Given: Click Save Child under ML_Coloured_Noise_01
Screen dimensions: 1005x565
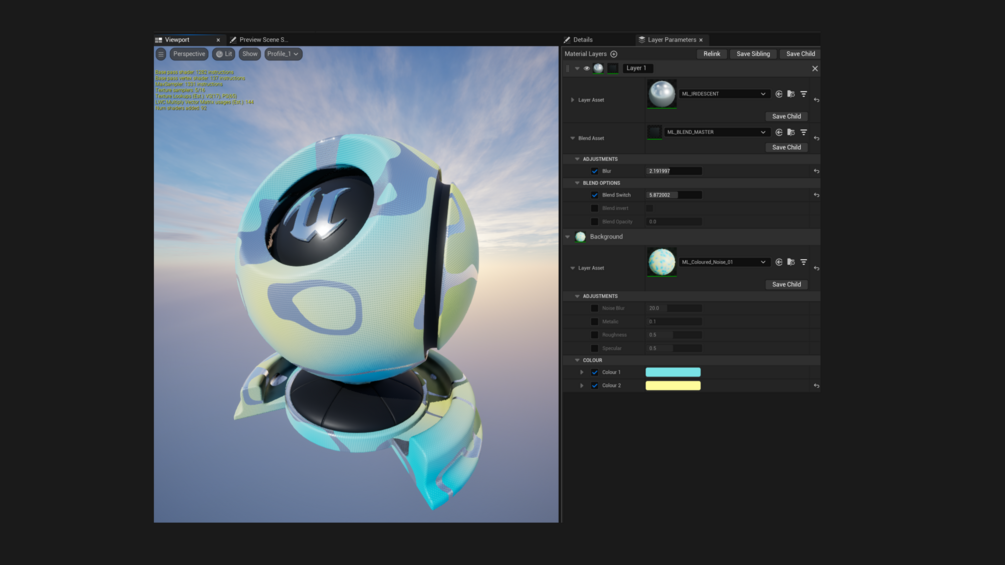Looking at the screenshot, I should [x=786, y=284].
